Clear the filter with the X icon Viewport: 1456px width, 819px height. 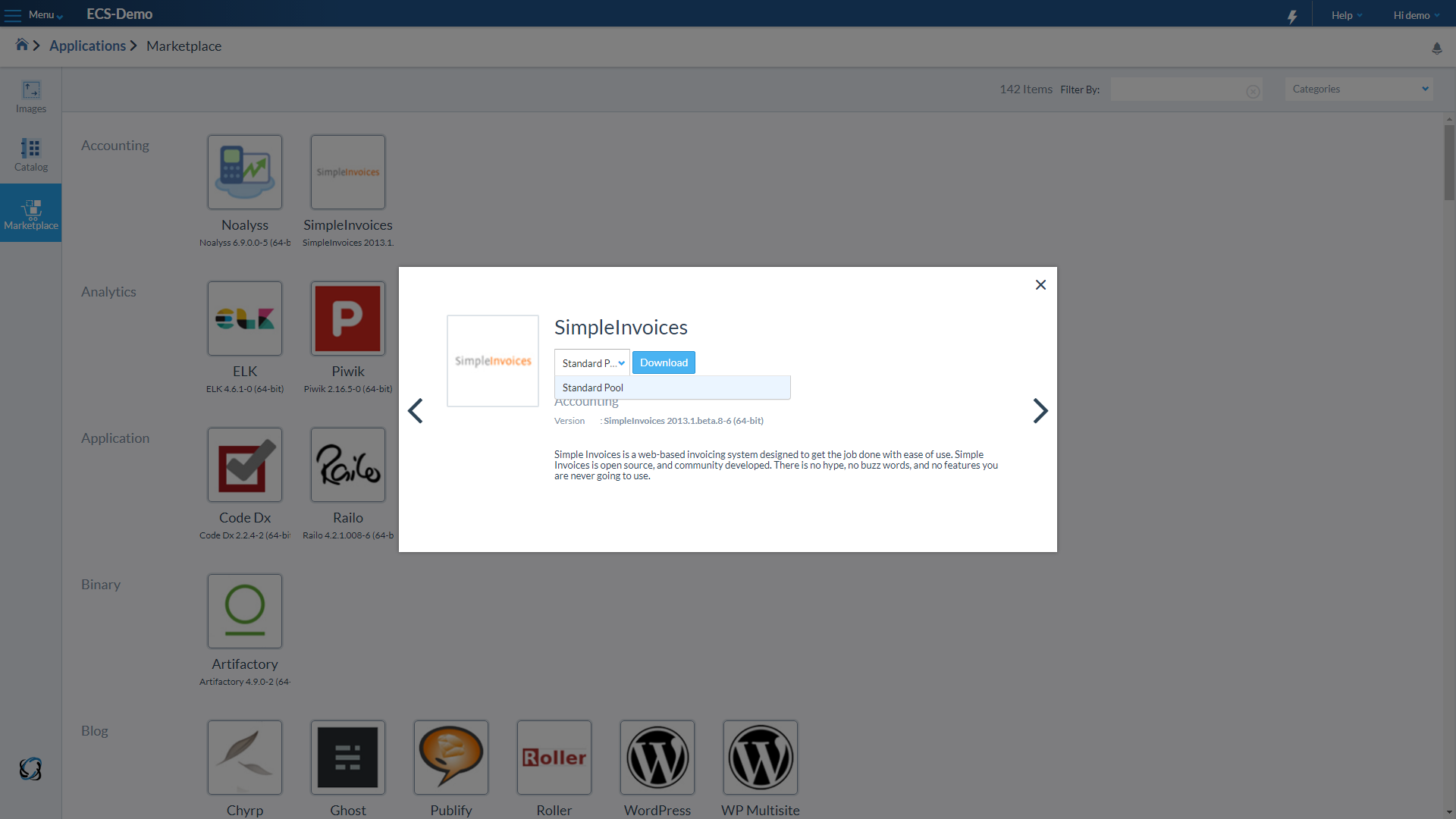(x=1253, y=92)
